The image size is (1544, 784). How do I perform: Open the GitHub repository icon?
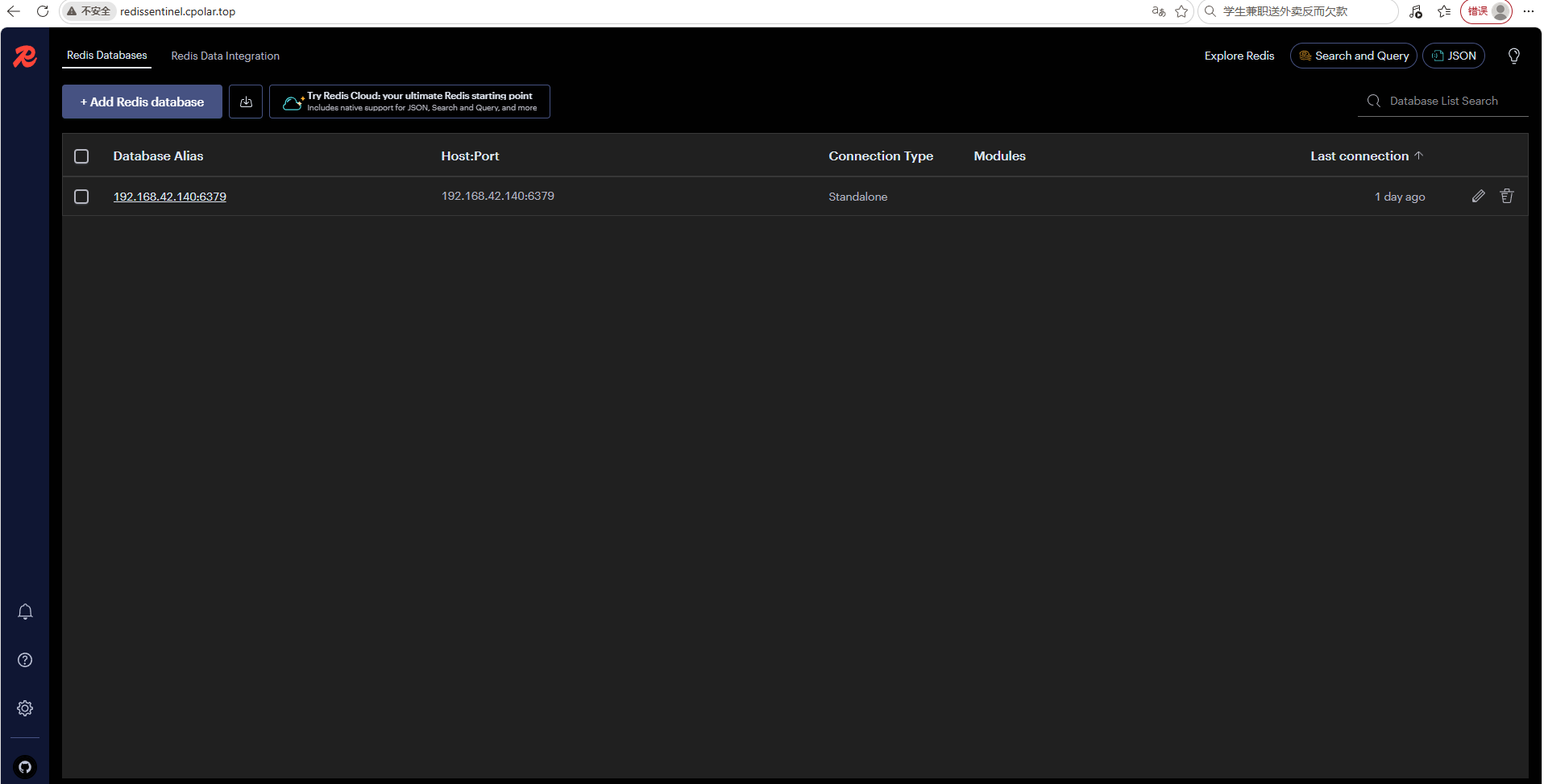coord(25,766)
